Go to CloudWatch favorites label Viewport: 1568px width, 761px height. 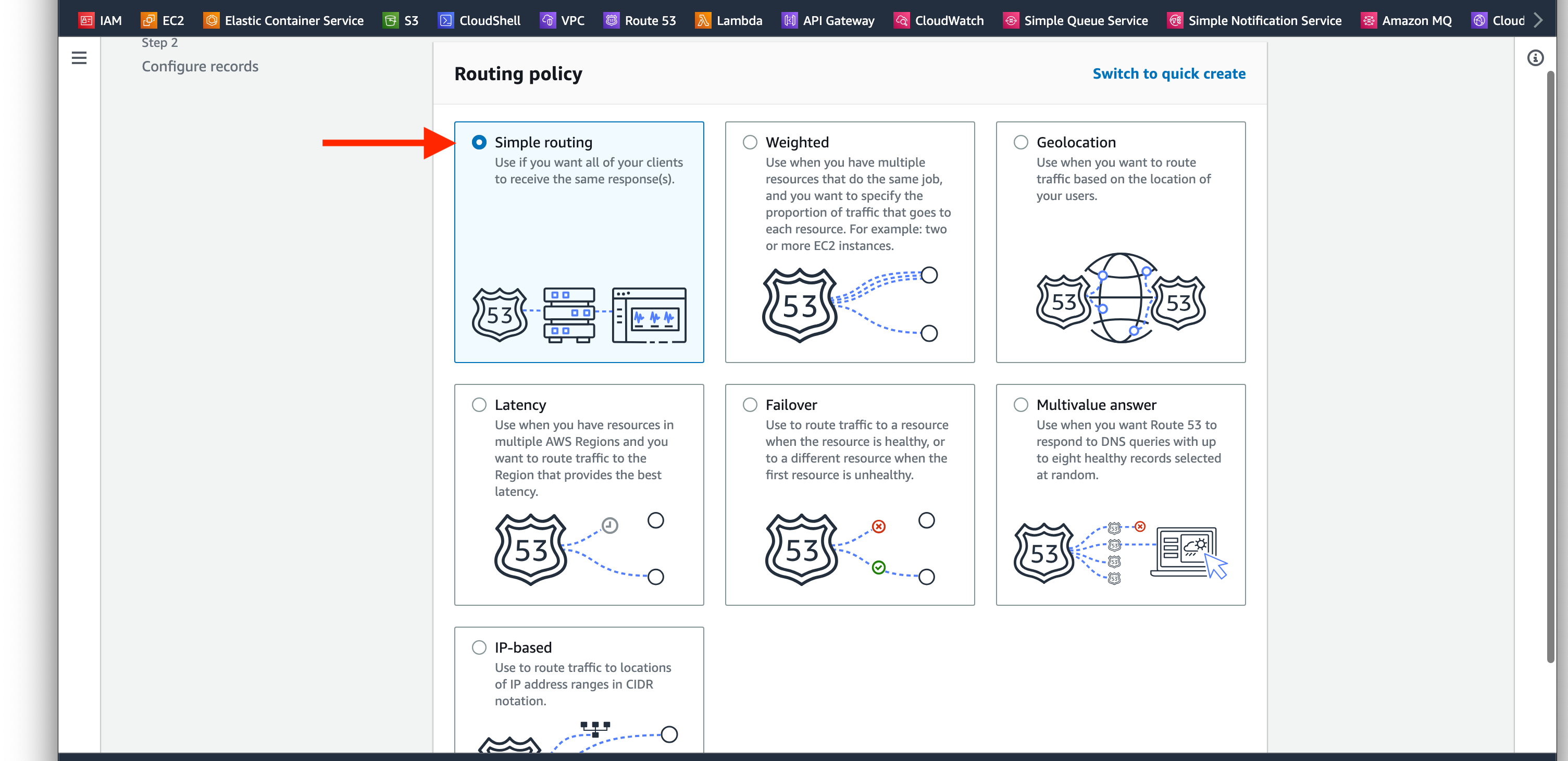pyautogui.click(x=949, y=21)
